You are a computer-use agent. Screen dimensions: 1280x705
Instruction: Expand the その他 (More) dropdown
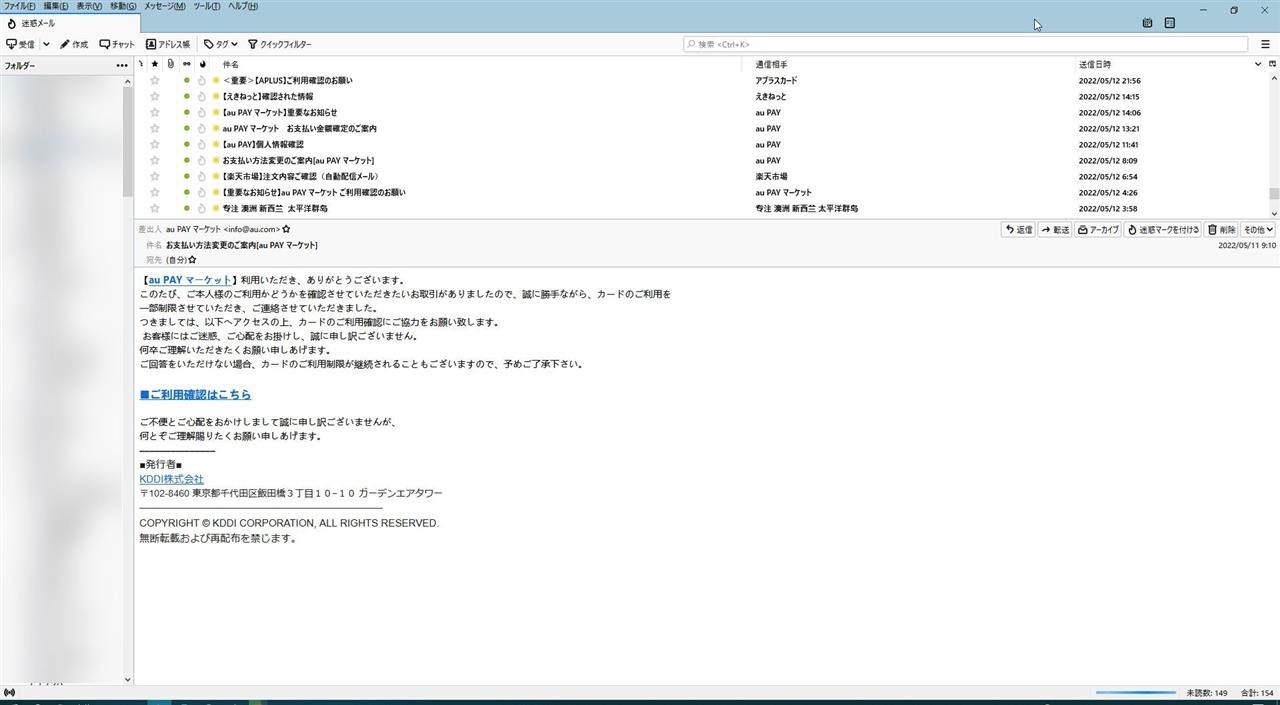1258,230
